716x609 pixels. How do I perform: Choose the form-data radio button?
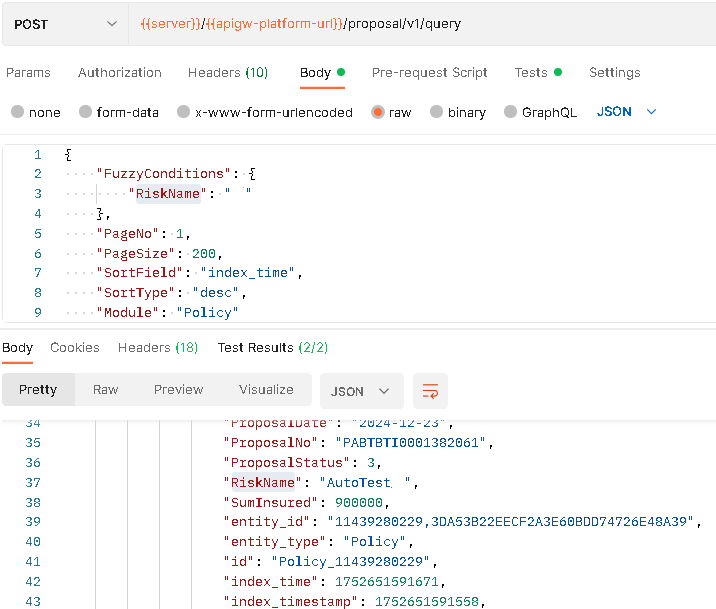86,112
